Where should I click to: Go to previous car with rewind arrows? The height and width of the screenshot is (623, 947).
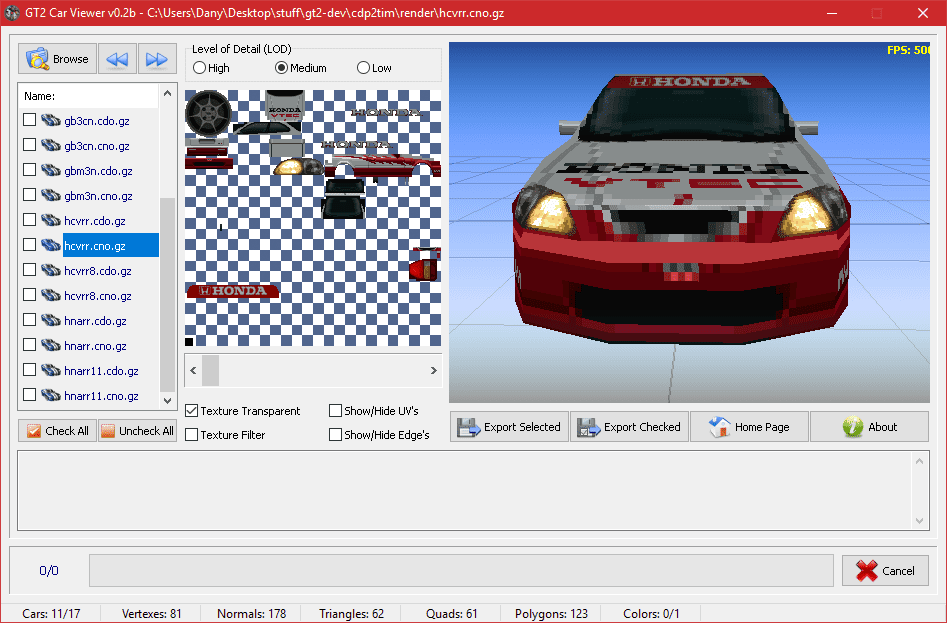tap(117, 59)
